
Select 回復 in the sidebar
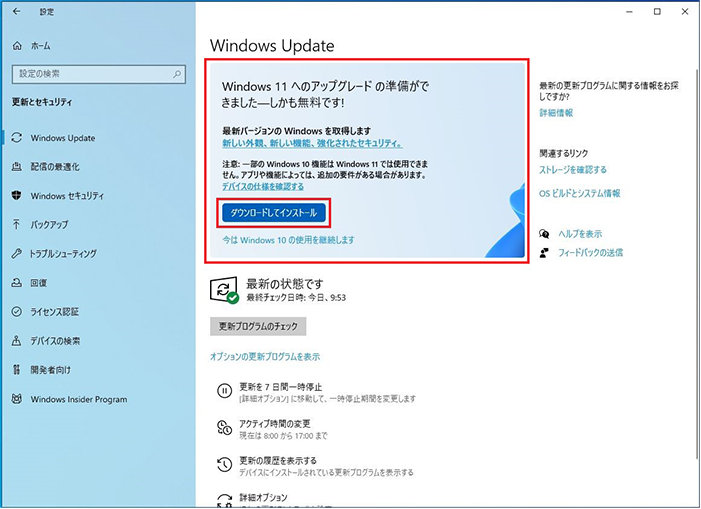(x=38, y=282)
